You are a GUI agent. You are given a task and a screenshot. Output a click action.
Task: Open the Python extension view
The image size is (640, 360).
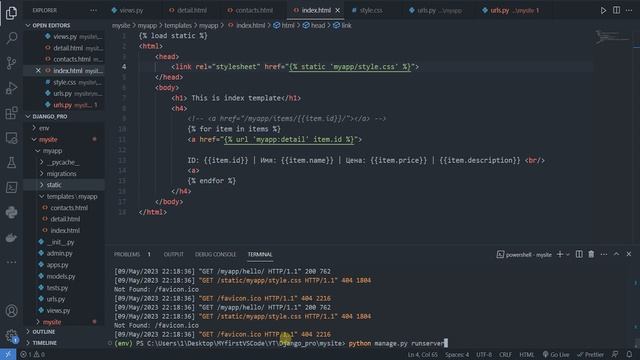click(x=11, y=212)
